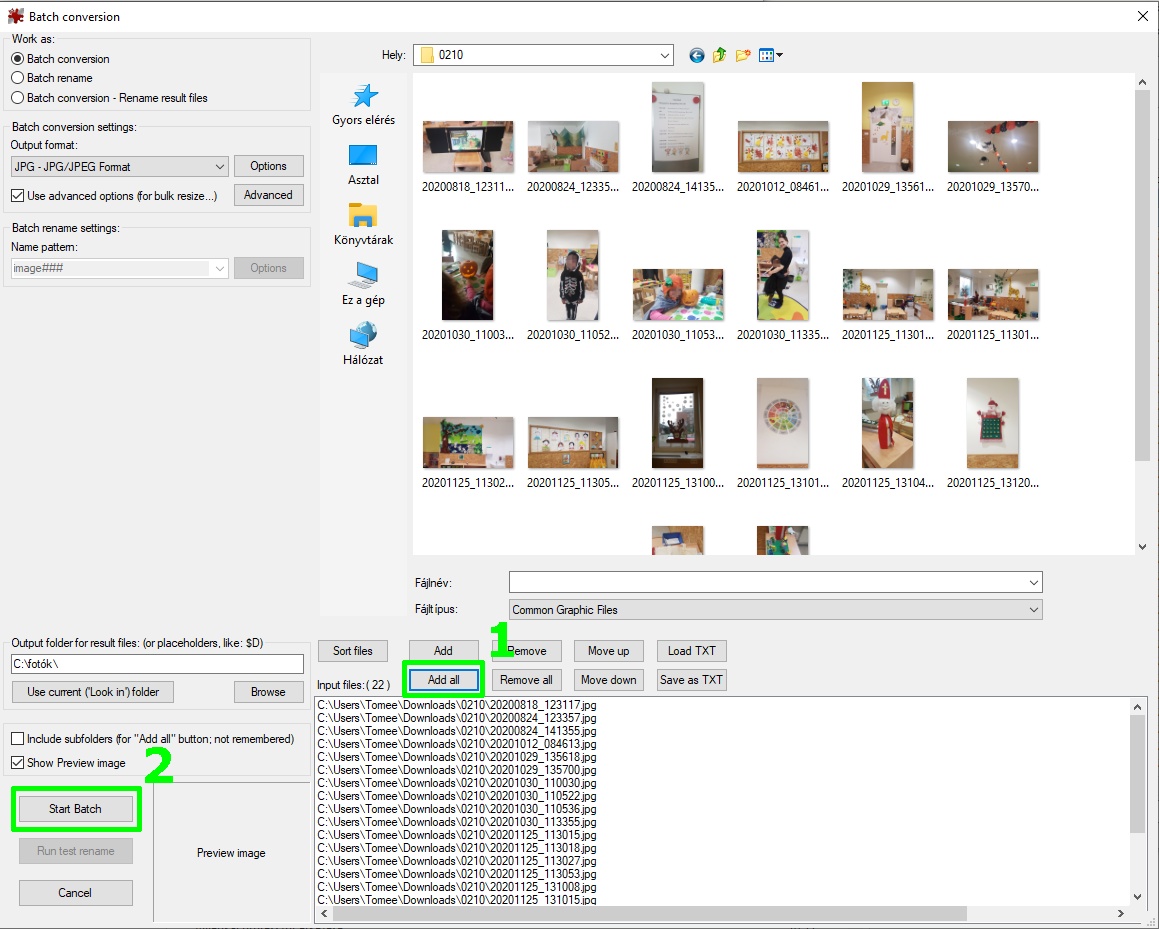Expand the Fájlnév dropdown list
This screenshot has height=929, width=1159.
(x=1033, y=582)
